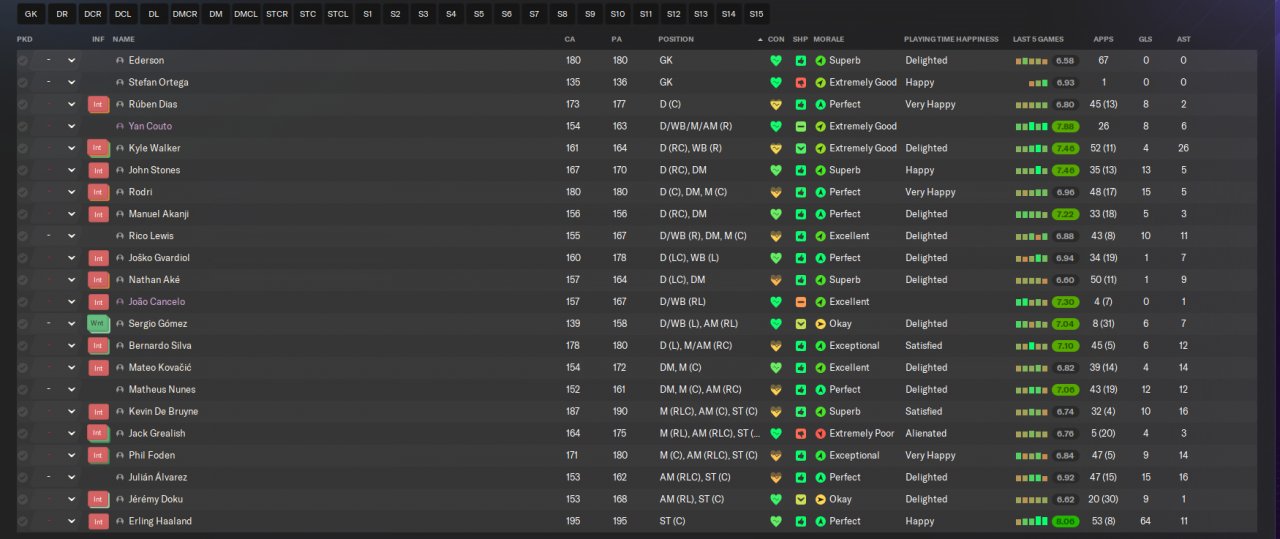Toggle the pick circle for Jack Grealish
The image size is (1280, 539).
[23, 433]
